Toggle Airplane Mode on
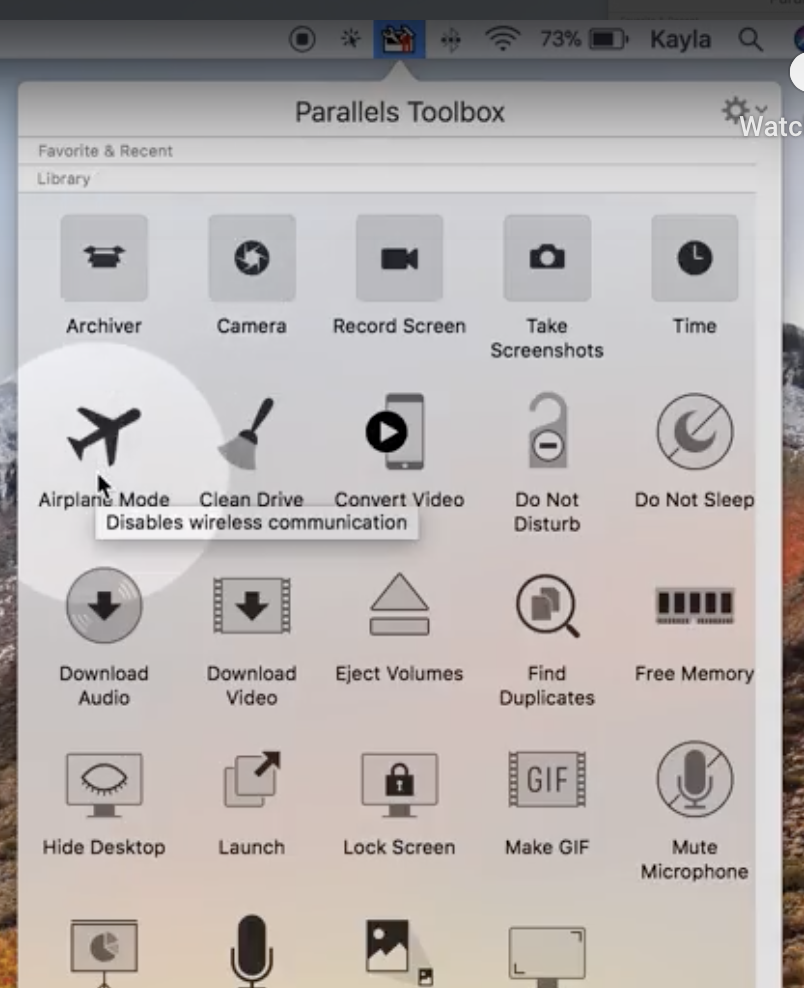The image size is (804, 988). pyautogui.click(x=104, y=433)
